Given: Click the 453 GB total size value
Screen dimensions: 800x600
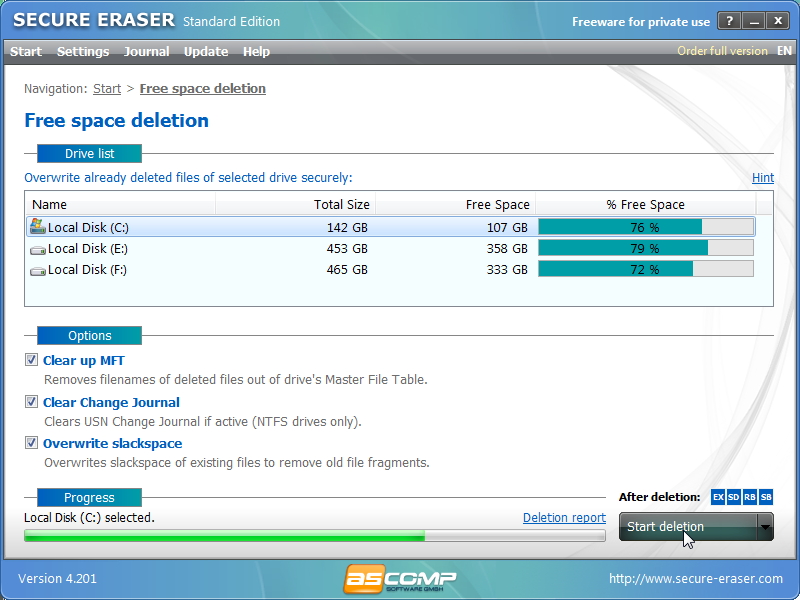Looking at the screenshot, I should point(347,248).
